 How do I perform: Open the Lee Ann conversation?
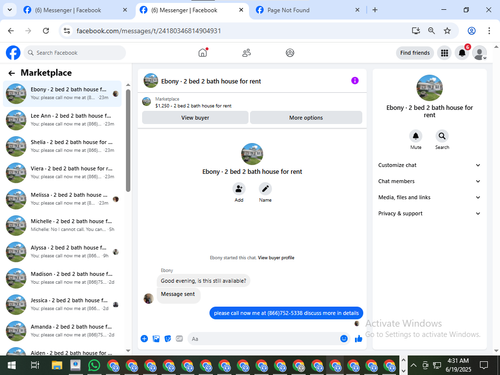point(62,120)
